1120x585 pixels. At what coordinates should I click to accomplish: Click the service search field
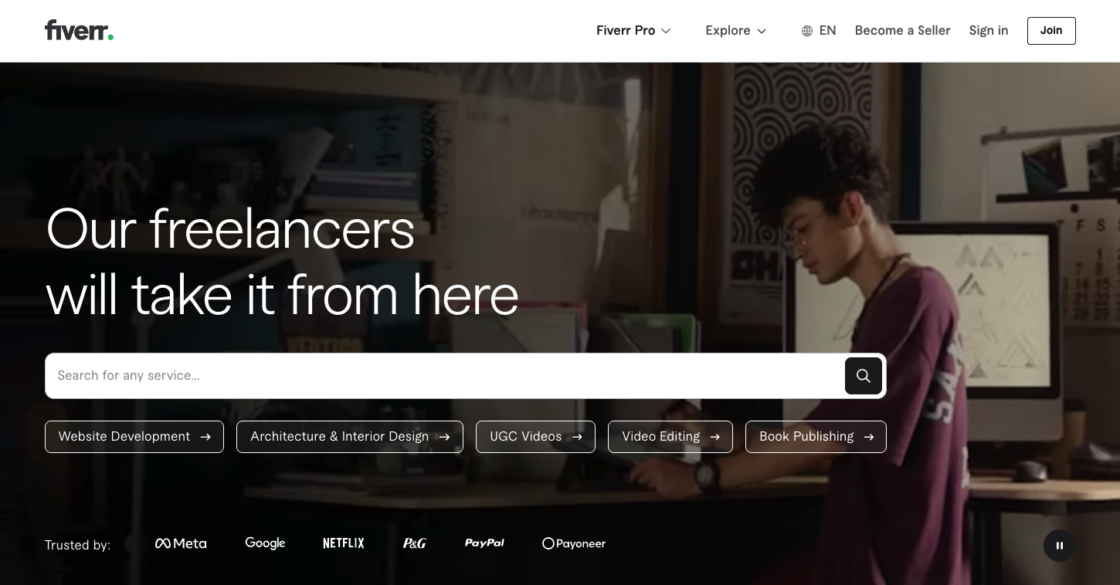pos(400,375)
